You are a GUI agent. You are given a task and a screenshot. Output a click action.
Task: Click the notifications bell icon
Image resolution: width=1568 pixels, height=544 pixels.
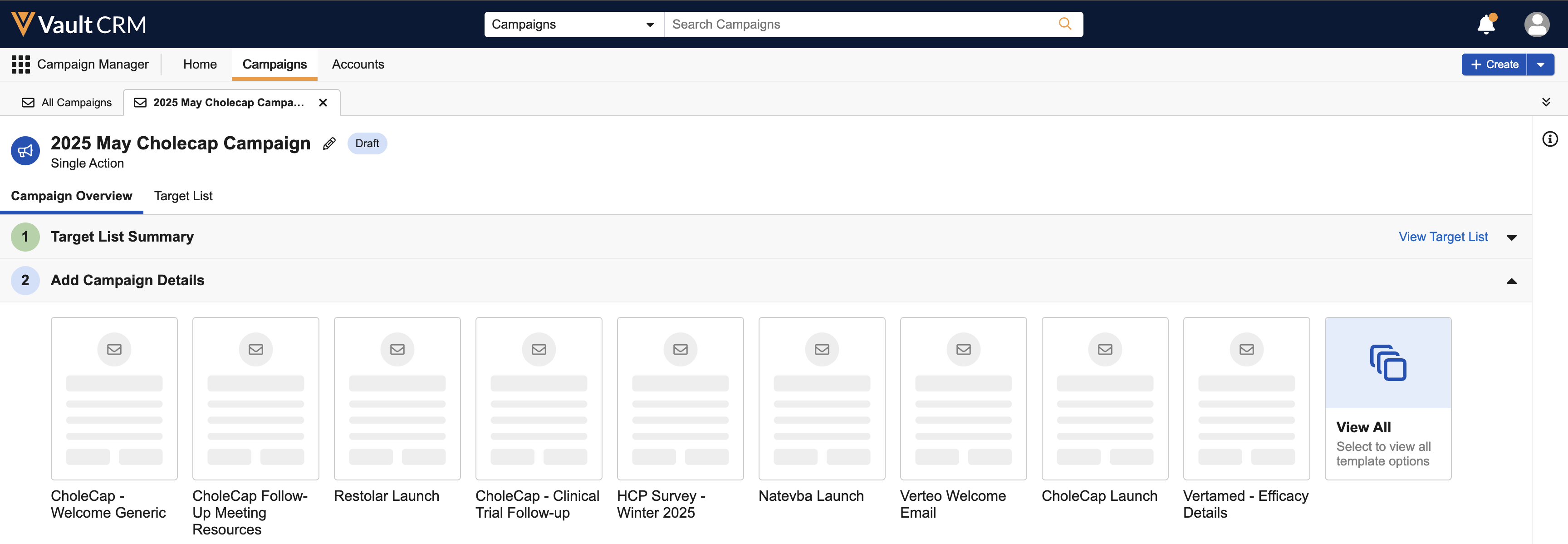click(1486, 25)
